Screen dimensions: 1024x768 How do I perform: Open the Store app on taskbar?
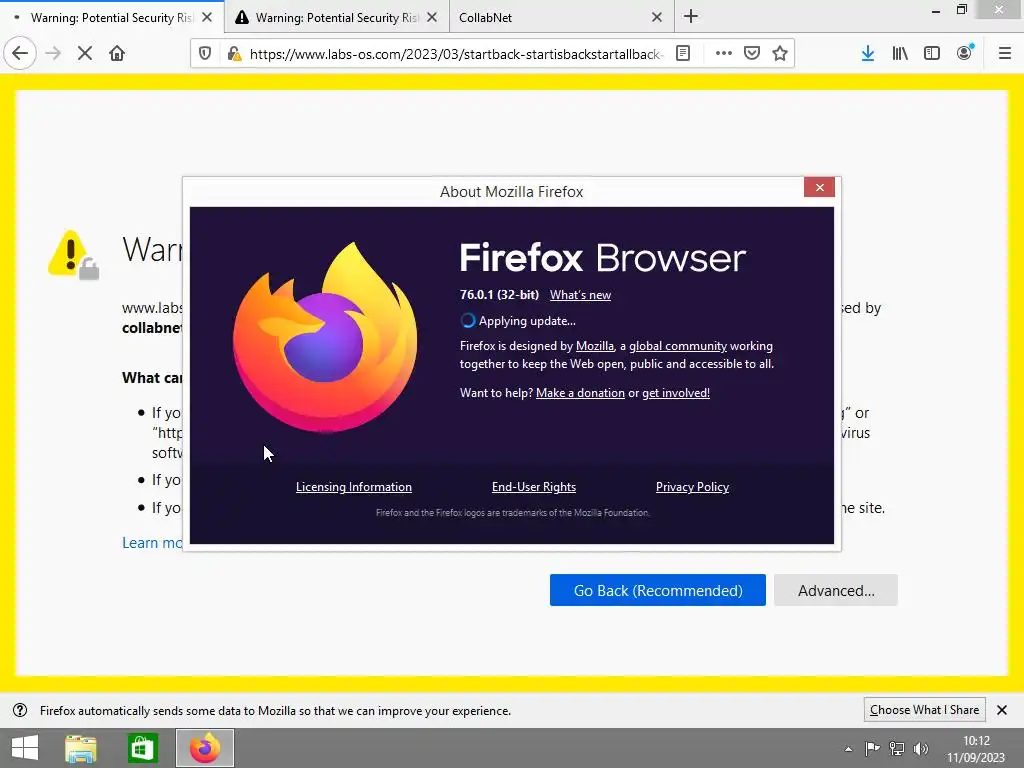pyautogui.click(x=142, y=748)
